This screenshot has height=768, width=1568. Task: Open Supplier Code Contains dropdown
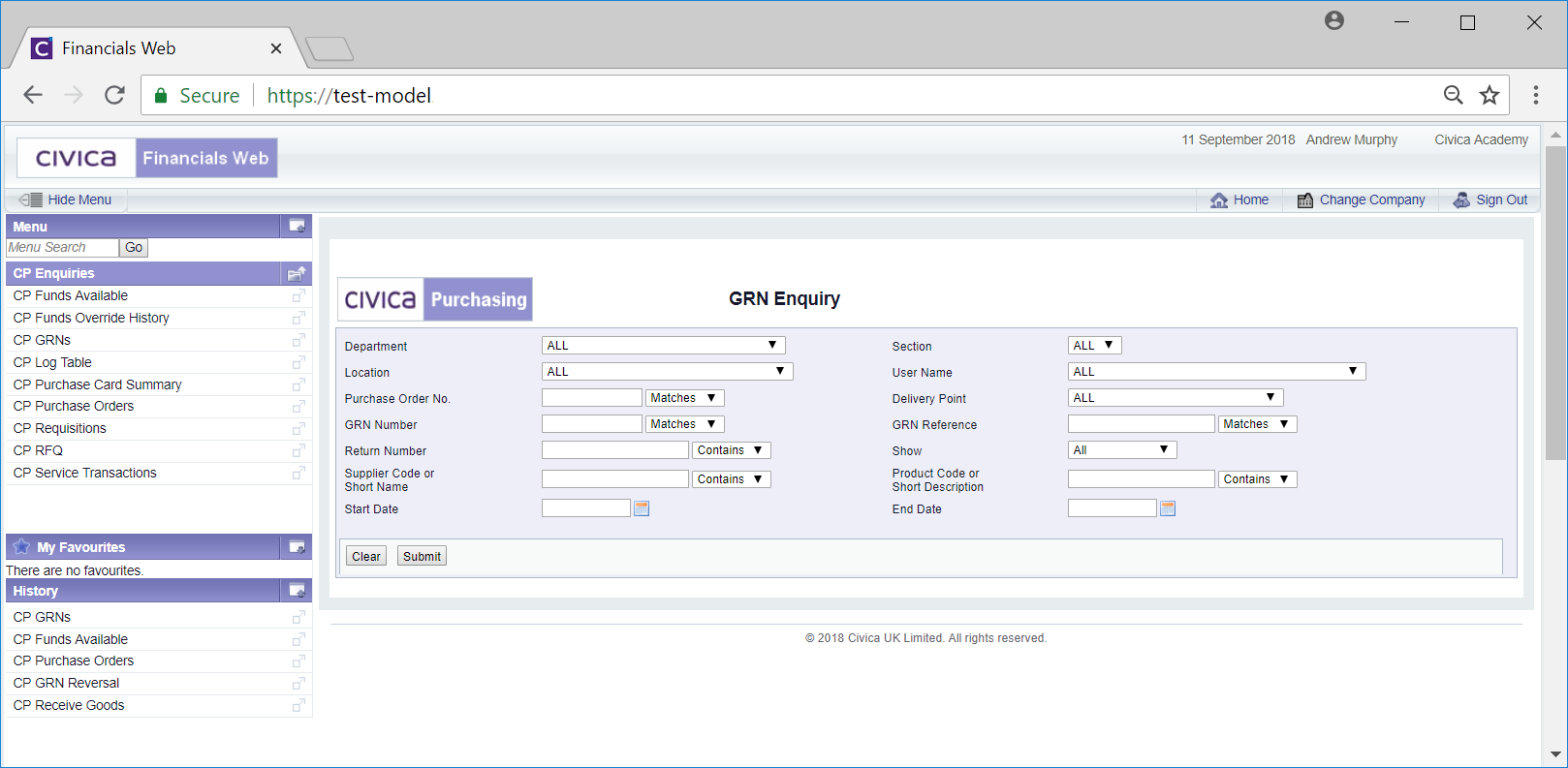[732, 479]
